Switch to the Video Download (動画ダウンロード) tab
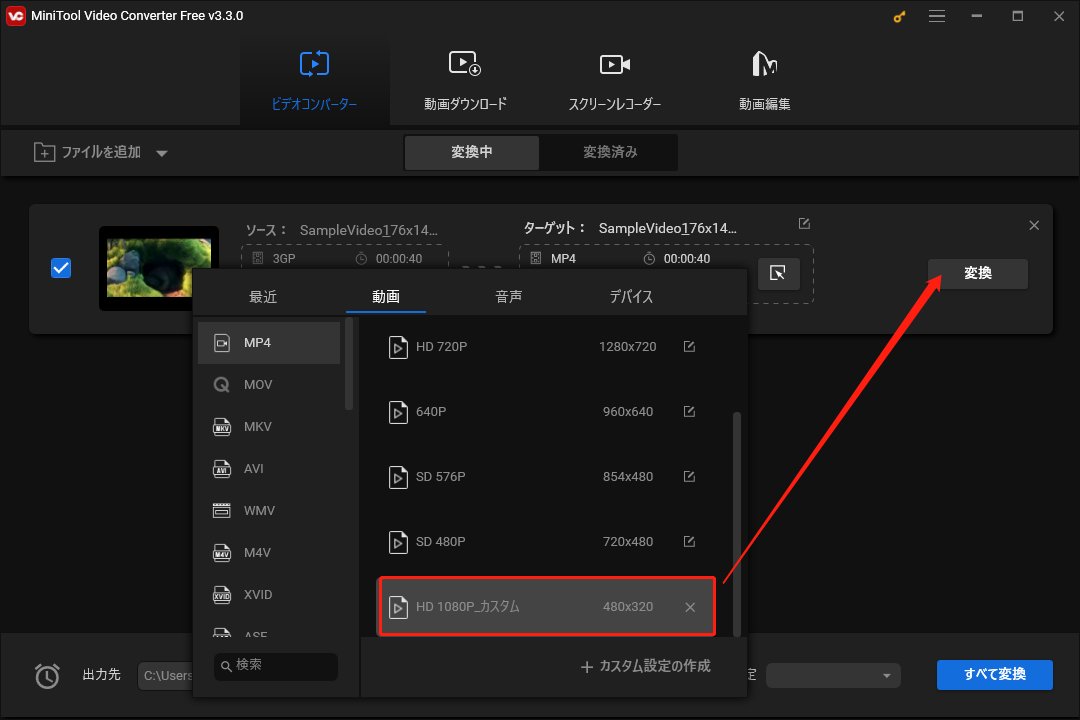This screenshot has width=1080, height=720. pyautogui.click(x=465, y=81)
